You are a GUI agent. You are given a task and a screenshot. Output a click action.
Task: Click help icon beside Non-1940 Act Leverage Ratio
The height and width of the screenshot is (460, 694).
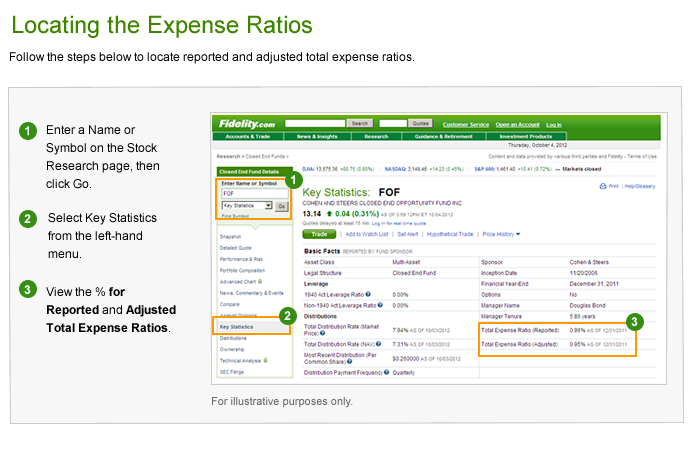[379, 305]
